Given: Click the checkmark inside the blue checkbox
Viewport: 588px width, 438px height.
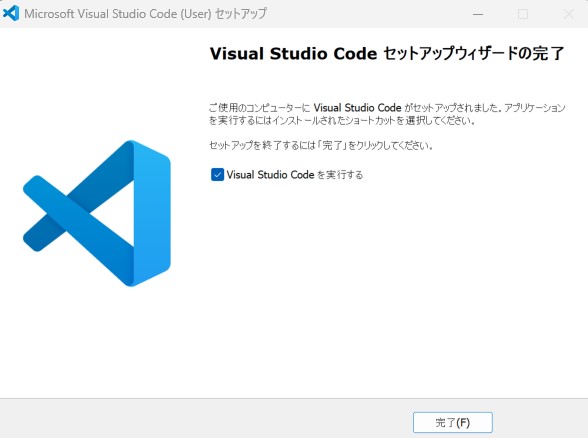Looking at the screenshot, I should click(x=218, y=175).
